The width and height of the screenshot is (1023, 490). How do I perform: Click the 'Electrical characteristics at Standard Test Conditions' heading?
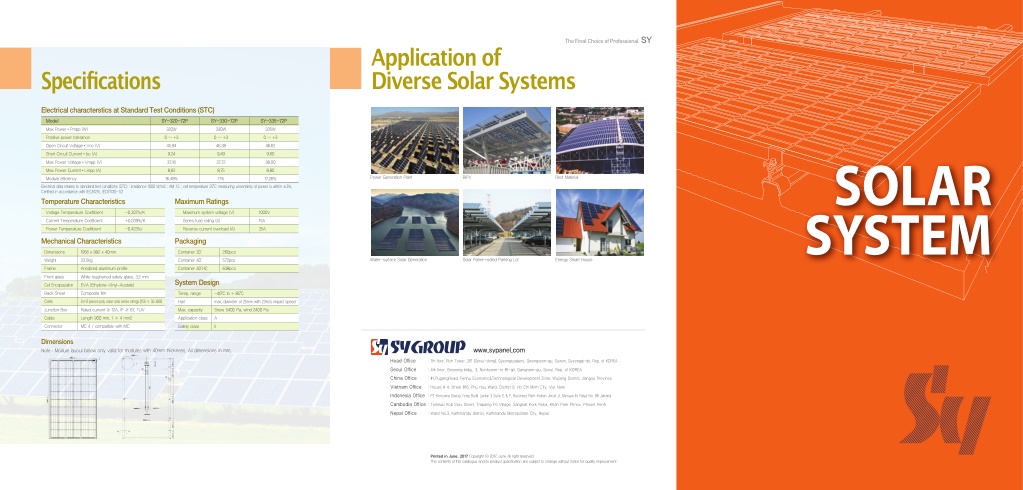(x=127, y=110)
